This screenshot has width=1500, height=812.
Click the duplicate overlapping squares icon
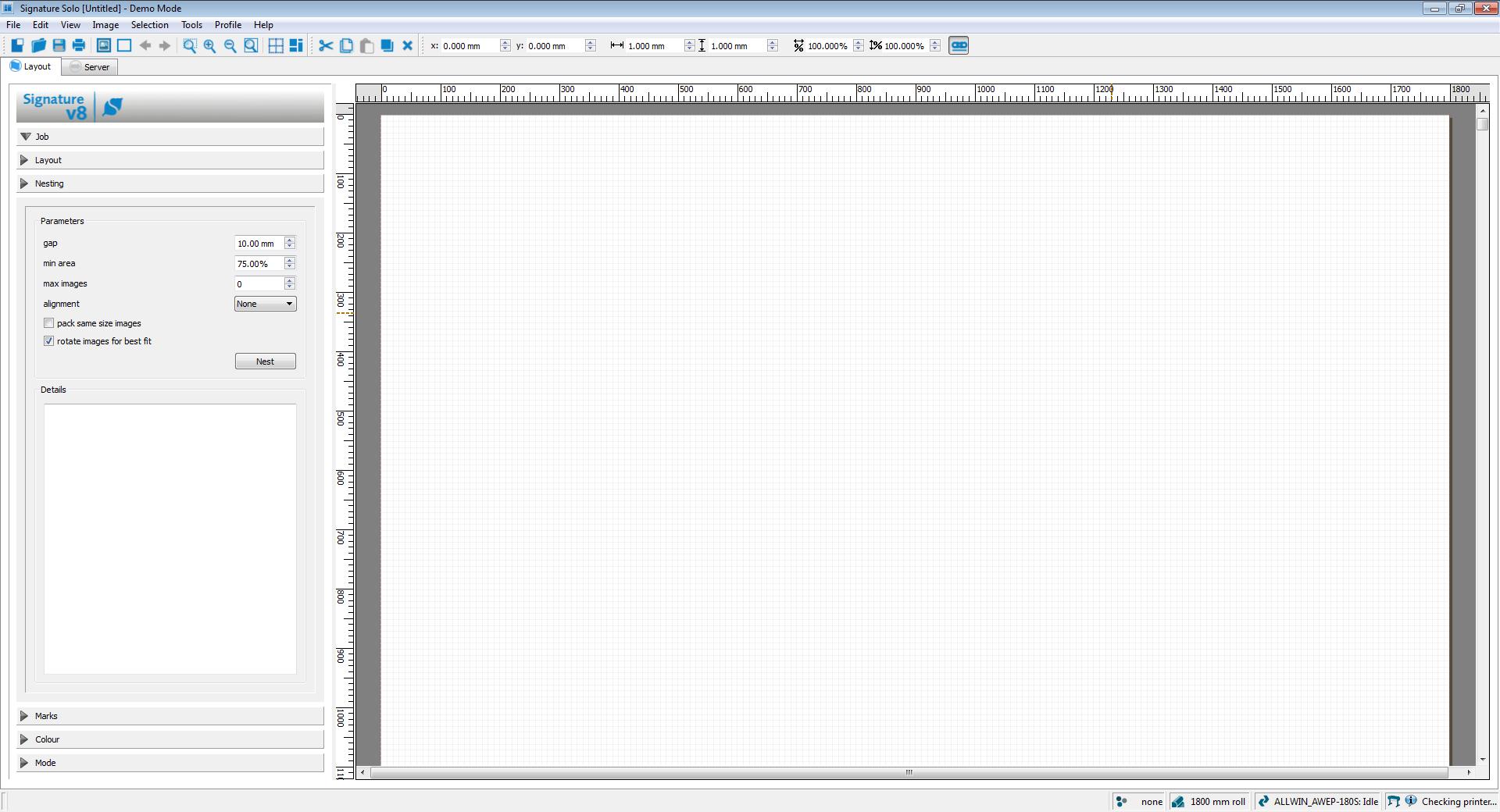pyautogui.click(x=387, y=45)
